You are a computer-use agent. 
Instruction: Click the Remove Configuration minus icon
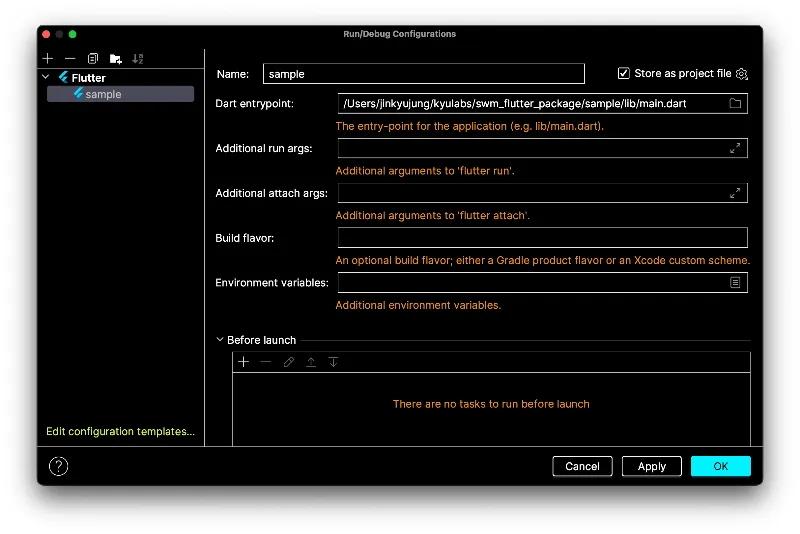coord(70,59)
